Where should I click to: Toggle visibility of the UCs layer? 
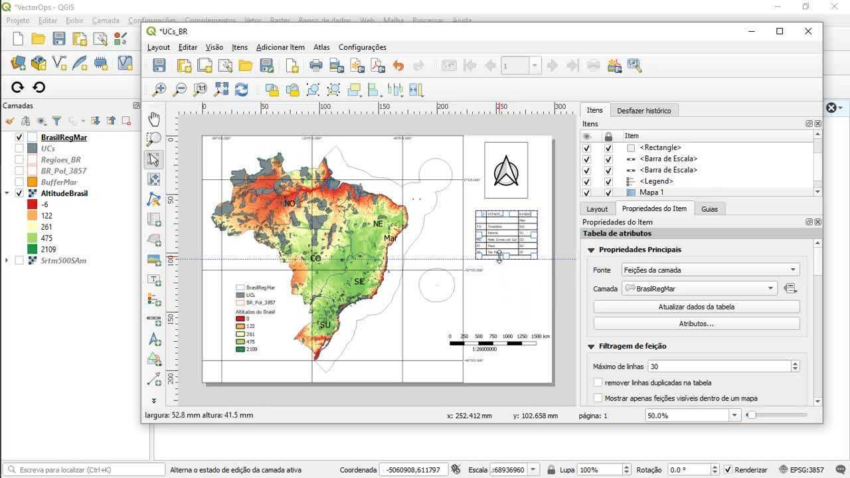pyautogui.click(x=19, y=148)
